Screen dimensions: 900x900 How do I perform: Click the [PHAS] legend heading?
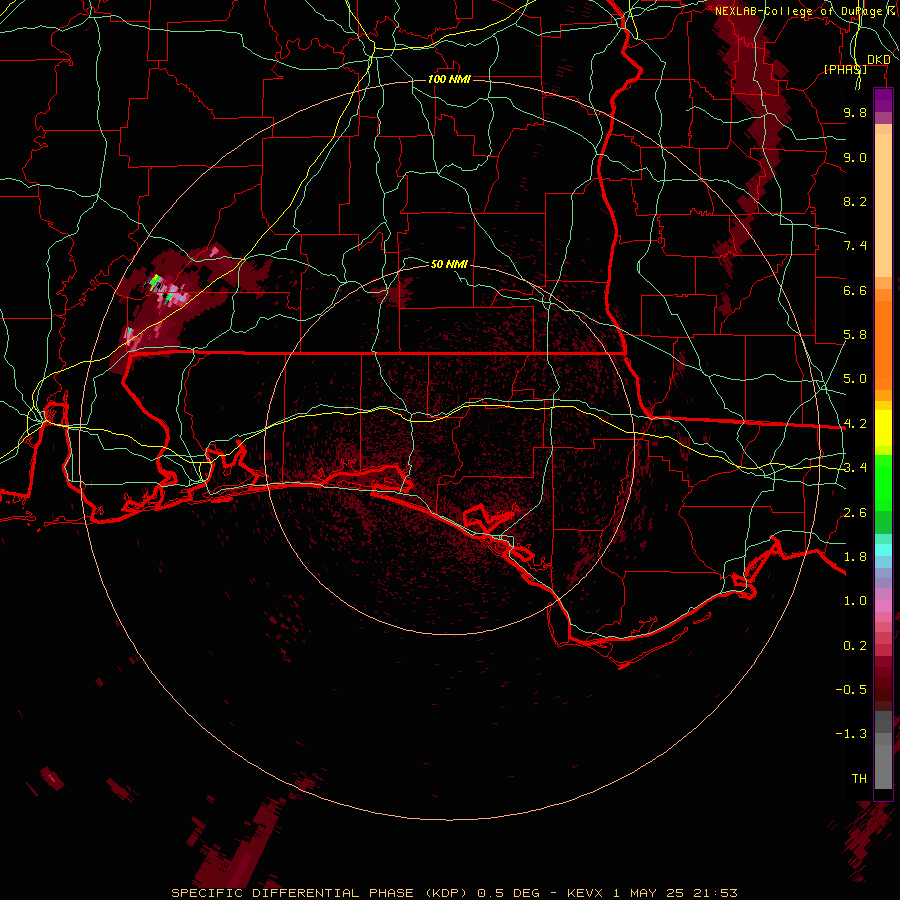[845, 69]
